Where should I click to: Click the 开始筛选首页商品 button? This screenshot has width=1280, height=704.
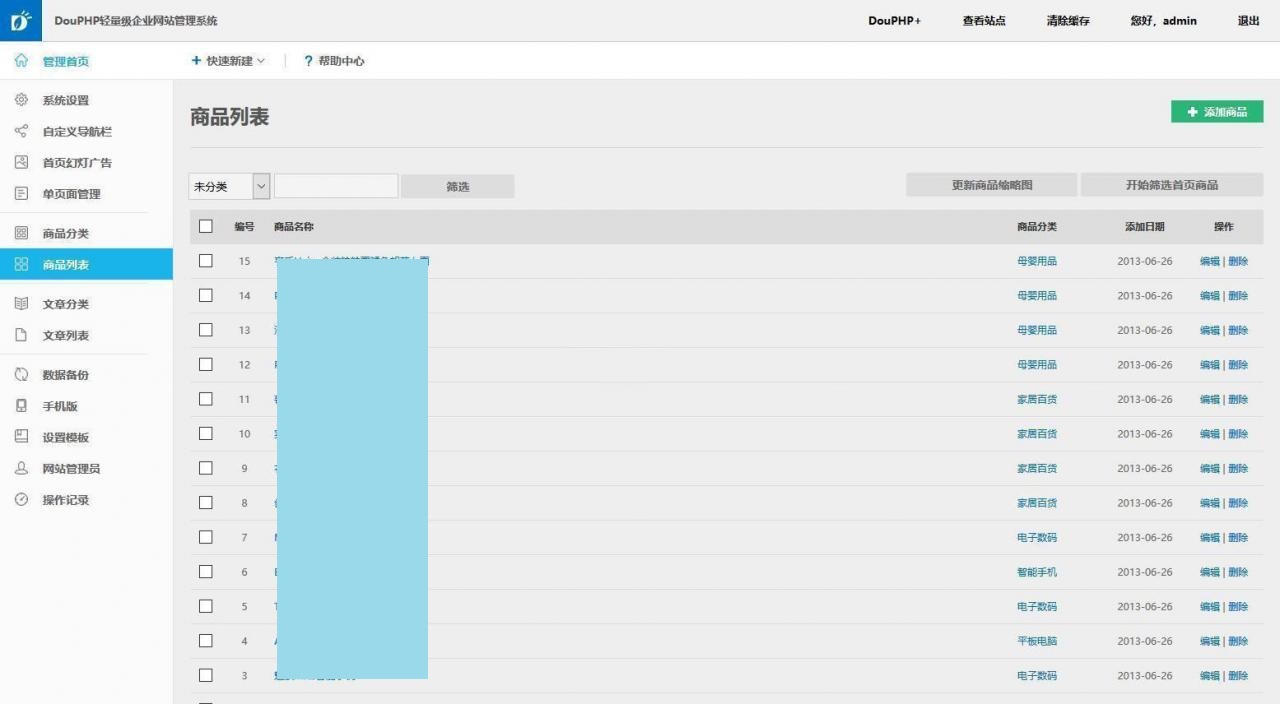(x=1172, y=185)
